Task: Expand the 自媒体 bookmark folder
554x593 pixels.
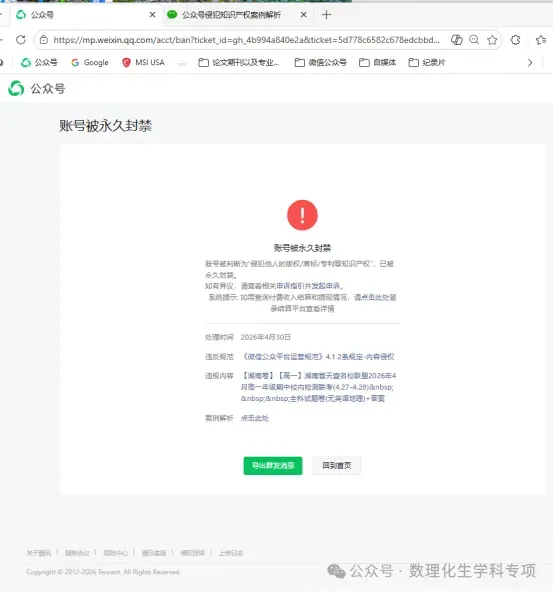Action: [377, 62]
